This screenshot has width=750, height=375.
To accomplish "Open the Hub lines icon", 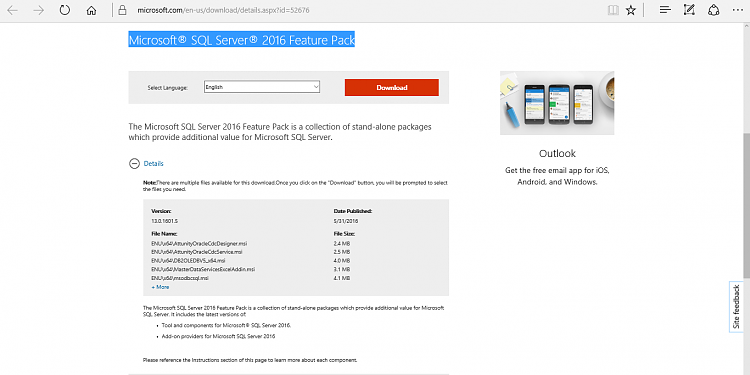I will [665, 10].
